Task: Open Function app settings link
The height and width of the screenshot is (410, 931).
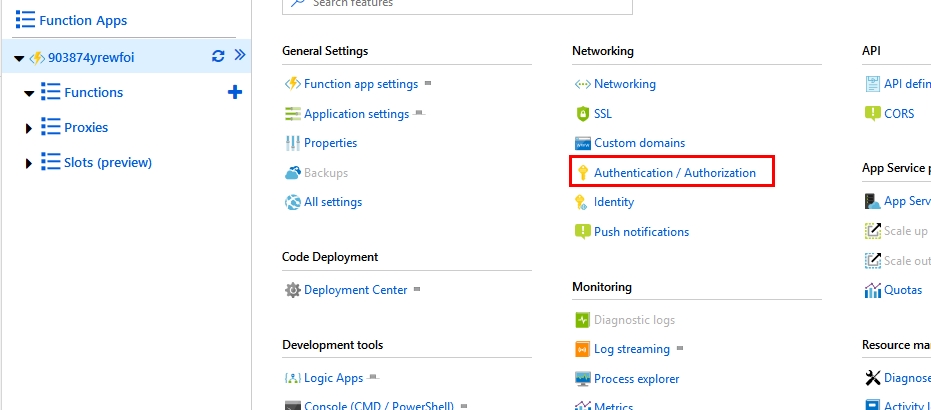Action: click(361, 84)
